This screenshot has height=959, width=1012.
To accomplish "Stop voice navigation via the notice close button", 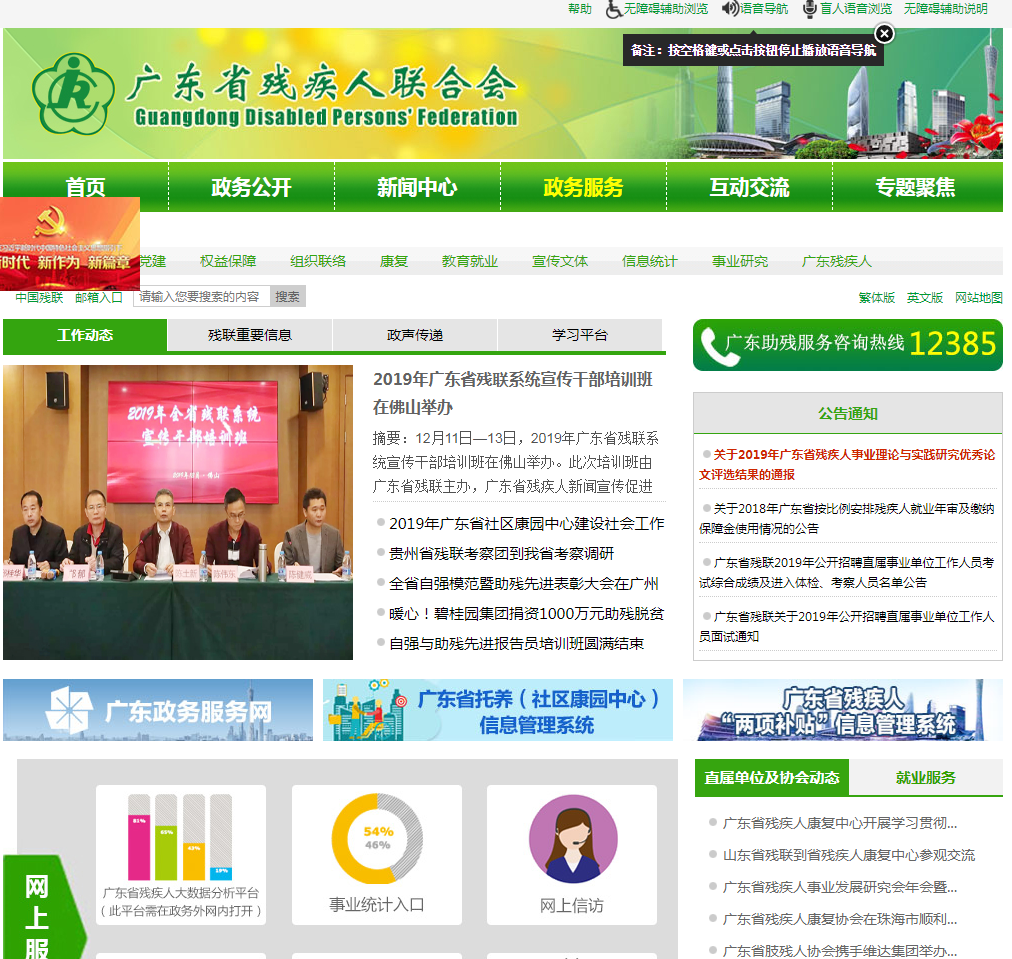I will tap(886, 35).
